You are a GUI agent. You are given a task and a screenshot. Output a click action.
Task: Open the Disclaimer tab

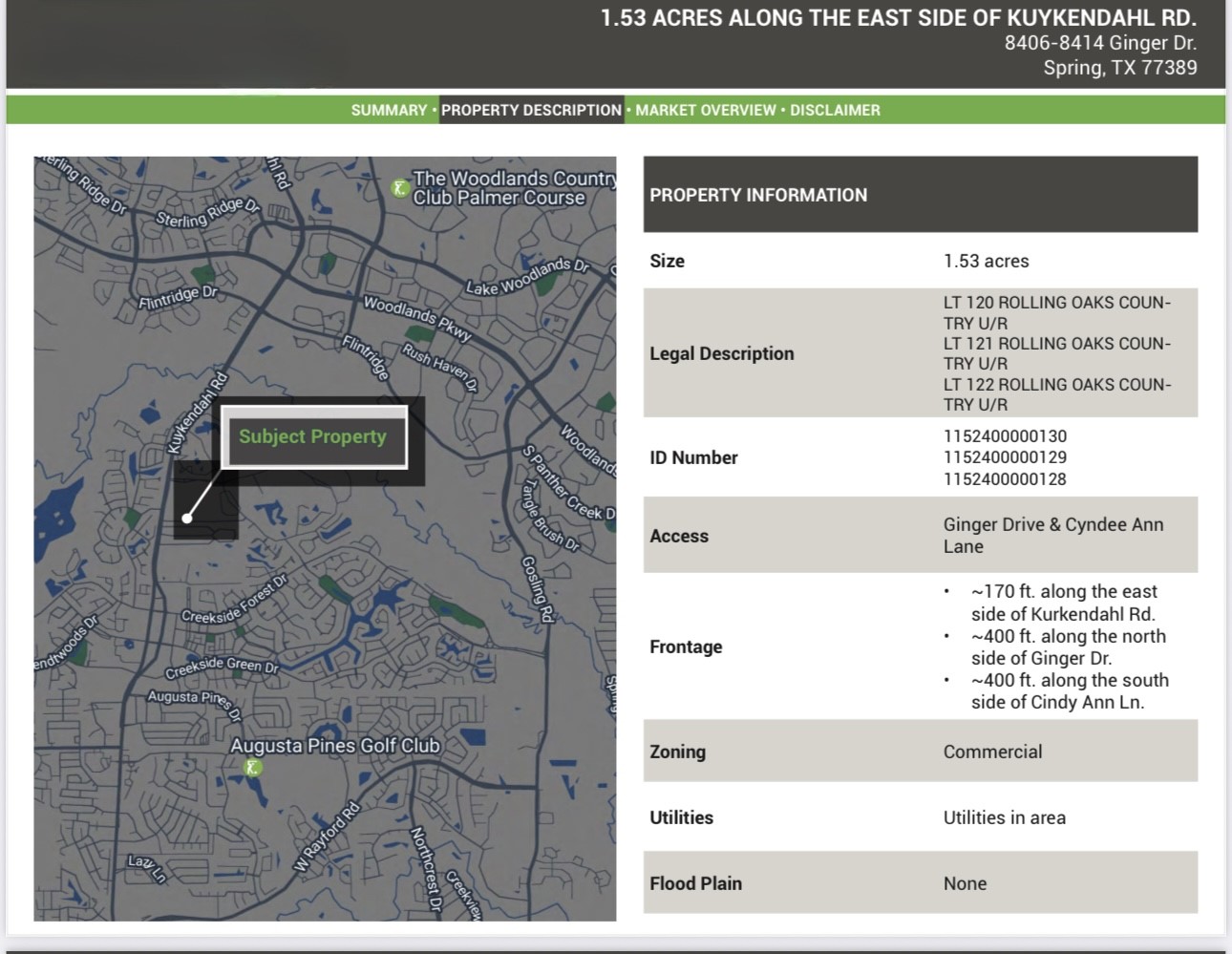pyautogui.click(x=835, y=110)
